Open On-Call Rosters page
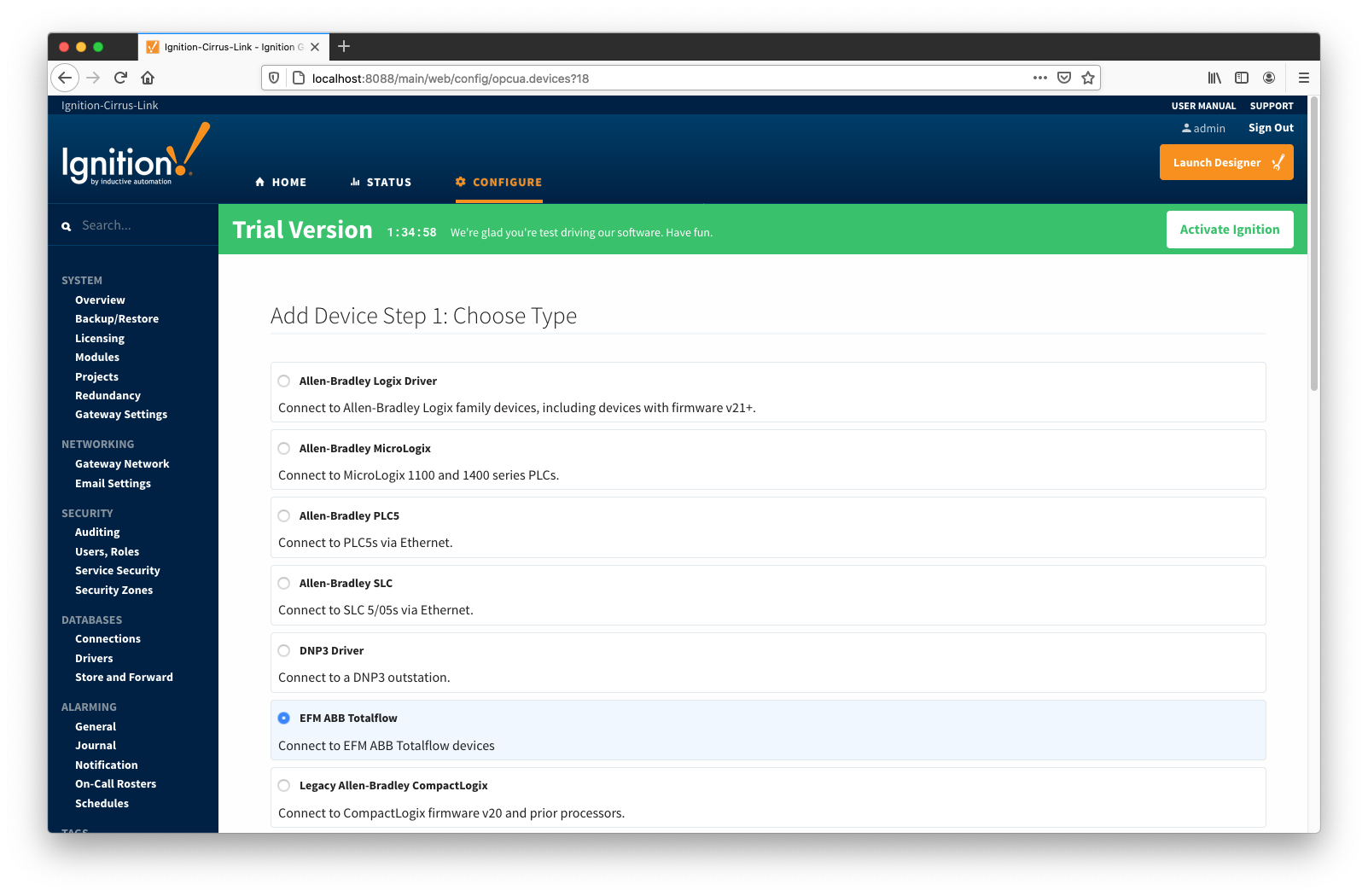 pyautogui.click(x=115, y=784)
